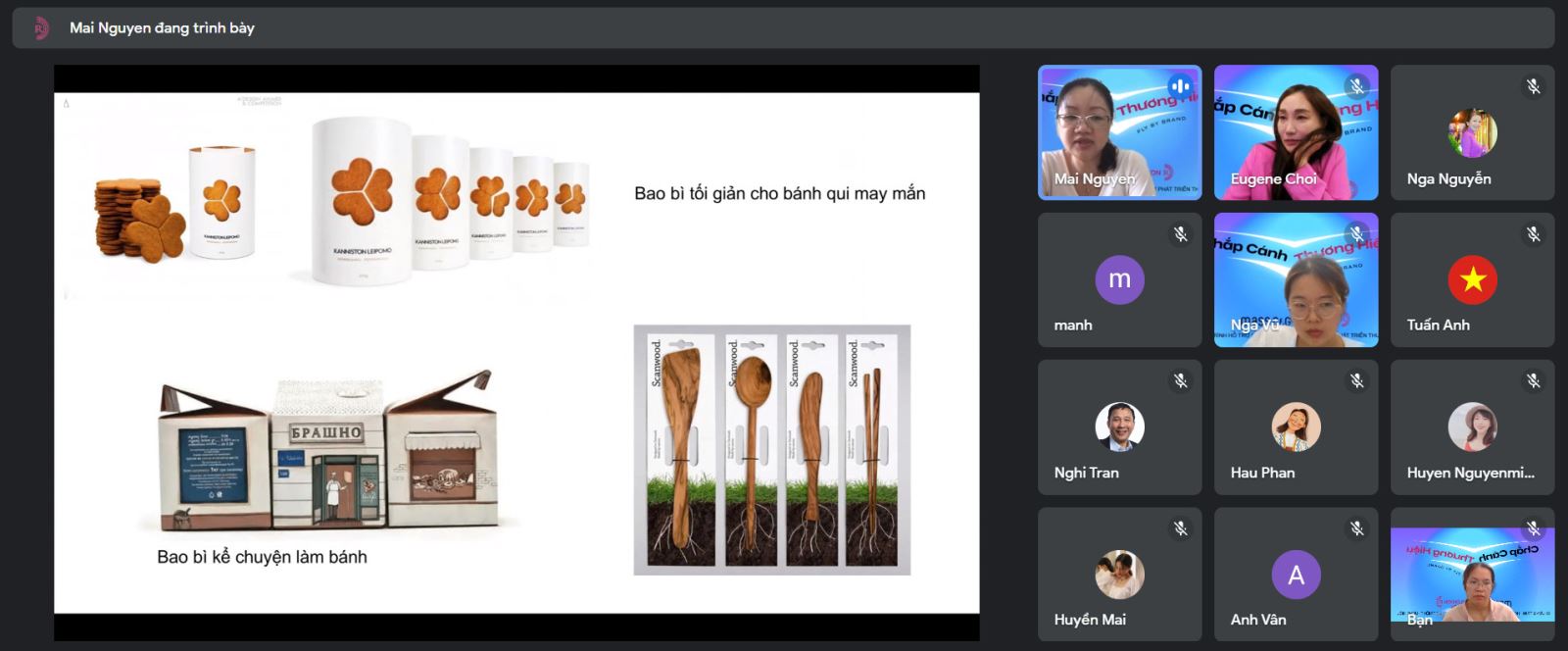Click the audio speaking indicator on Mai Nguyen's tile
Screen dimensions: 1568x651
click(1180, 86)
